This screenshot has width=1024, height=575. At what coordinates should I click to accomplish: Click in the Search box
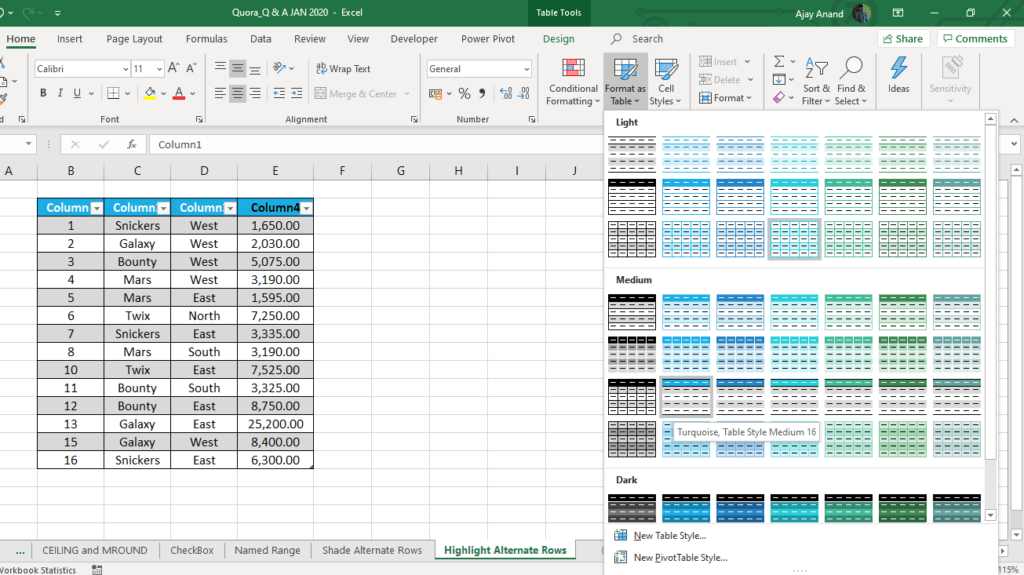point(647,39)
